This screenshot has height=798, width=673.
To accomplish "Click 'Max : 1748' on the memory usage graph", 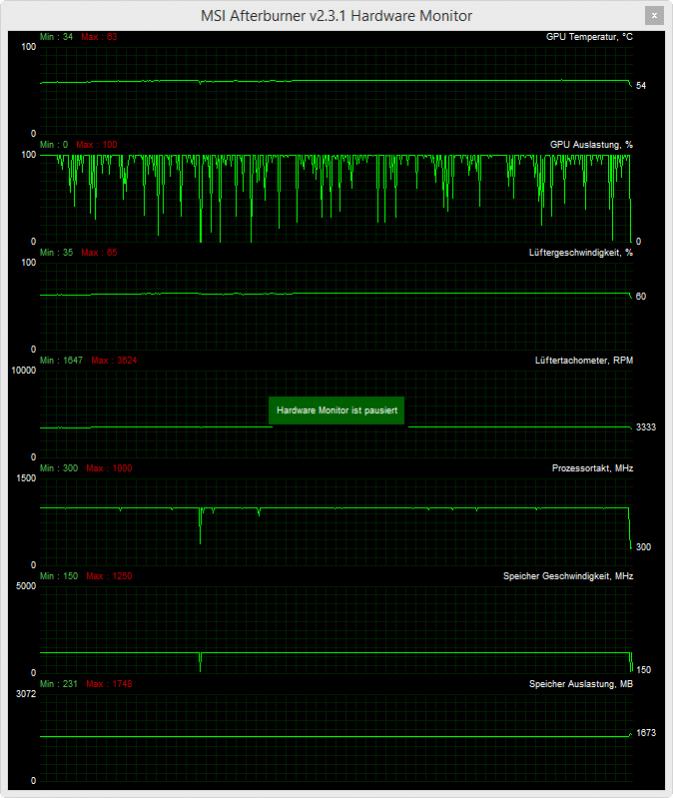I will pos(109,684).
